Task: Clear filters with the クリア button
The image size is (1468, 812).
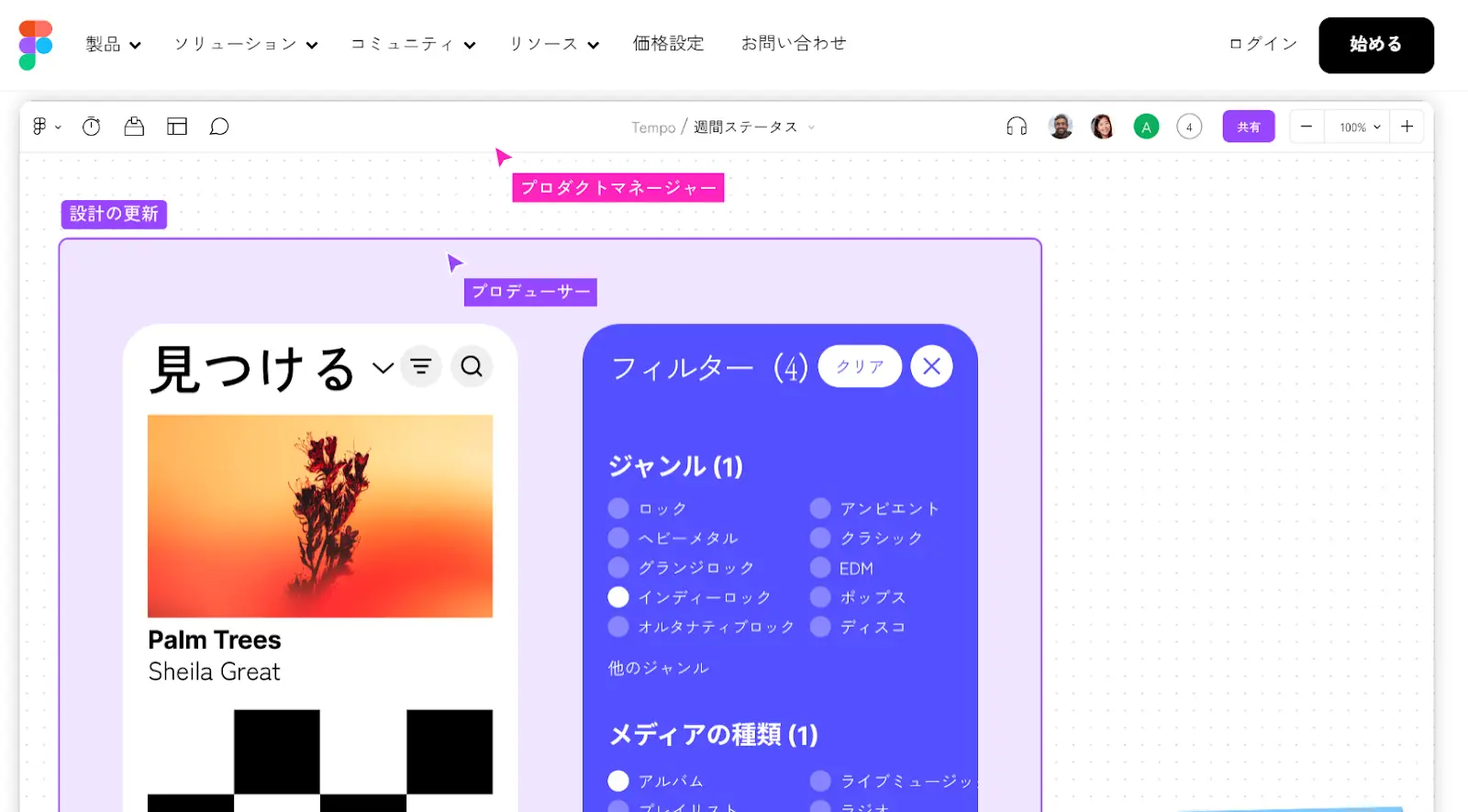Action: click(860, 366)
